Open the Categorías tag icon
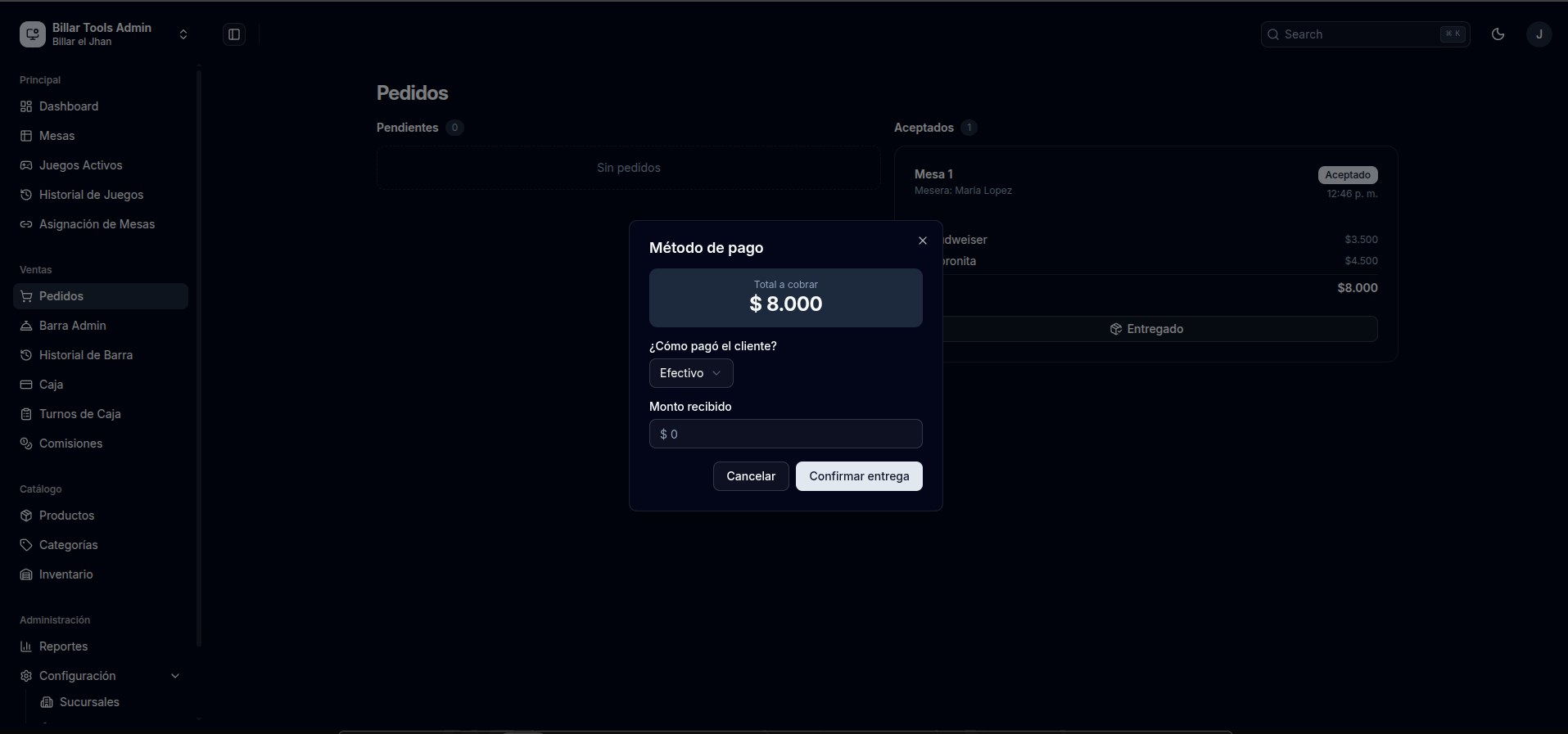1568x734 pixels. click(x=26, y=545)
